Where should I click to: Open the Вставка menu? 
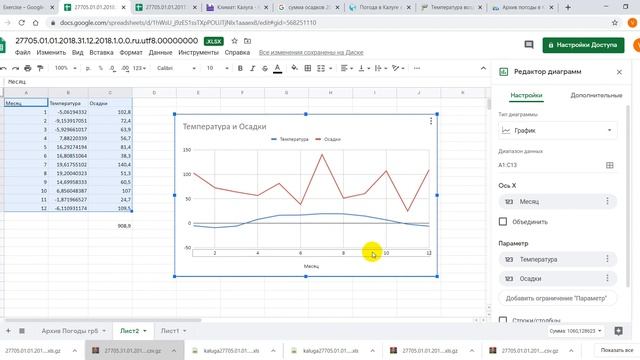101,53
